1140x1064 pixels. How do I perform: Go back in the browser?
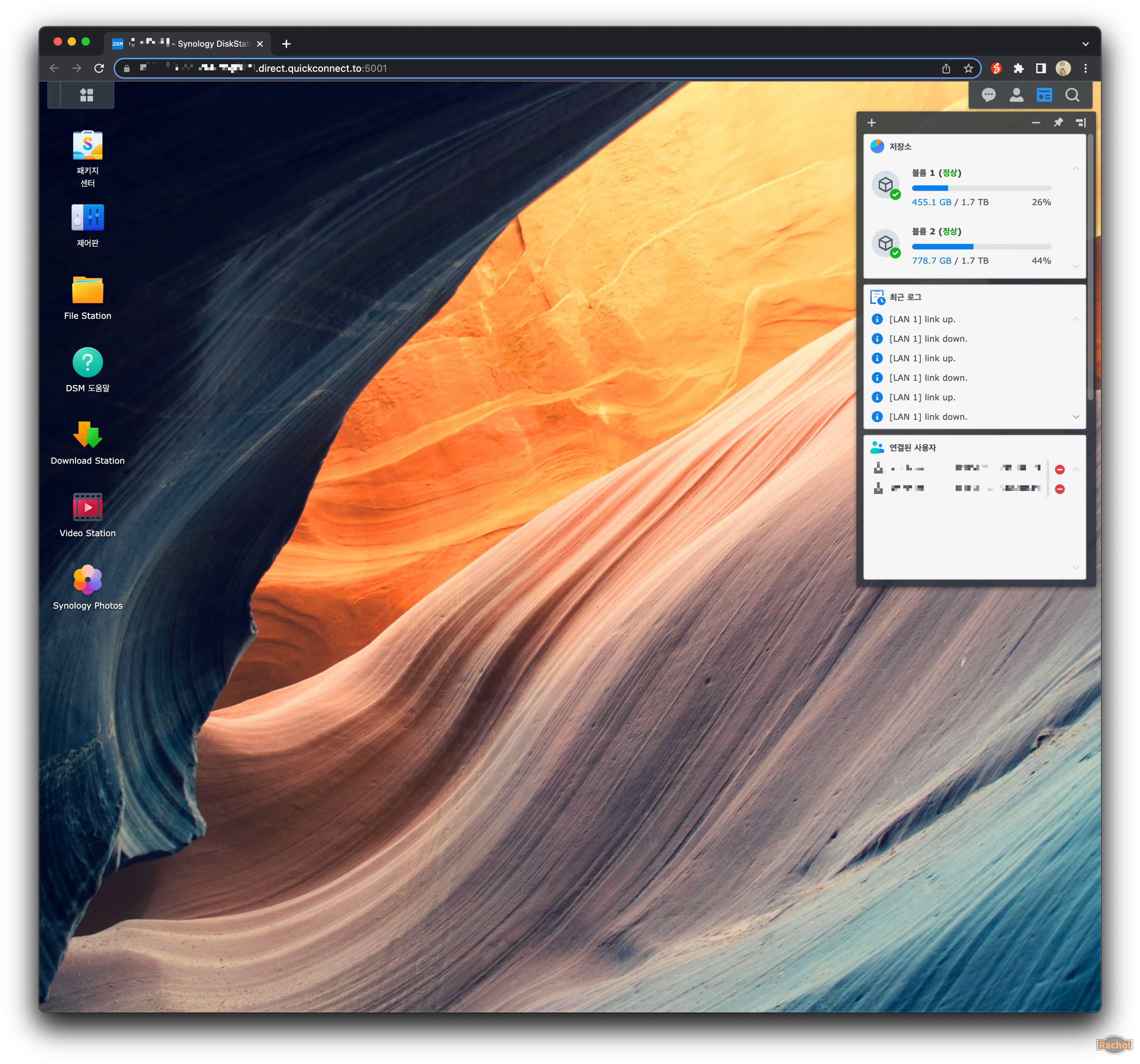click(54, 68)
